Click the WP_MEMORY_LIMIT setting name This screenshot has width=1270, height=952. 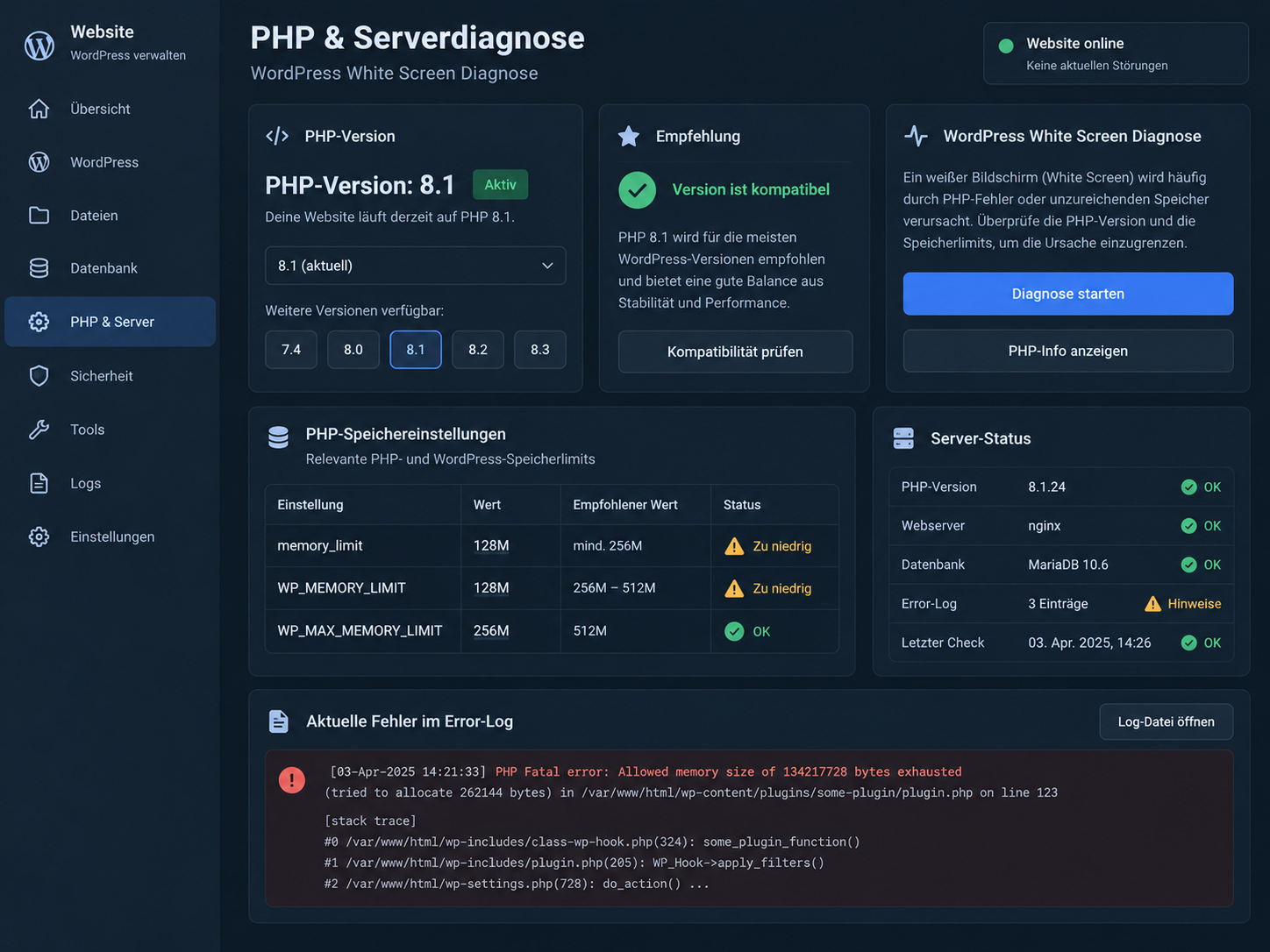[341, 588]
